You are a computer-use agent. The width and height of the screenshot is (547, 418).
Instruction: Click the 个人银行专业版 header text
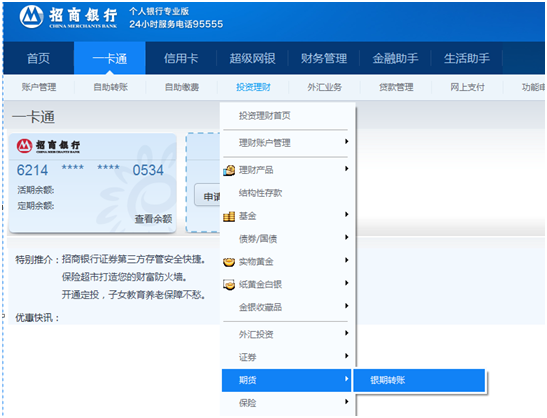[x=159, y=12]
